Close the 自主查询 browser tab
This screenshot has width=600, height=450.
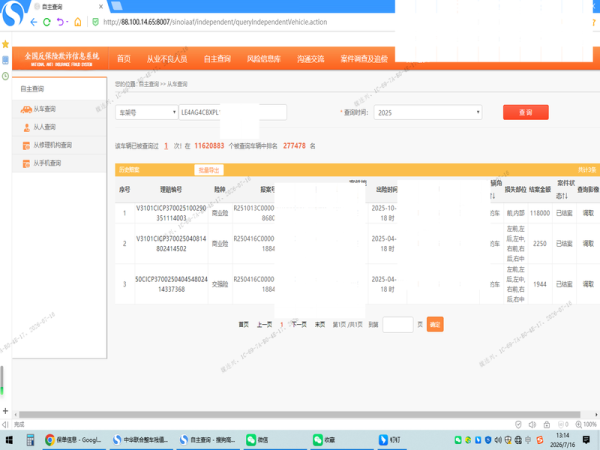[101, 7]
